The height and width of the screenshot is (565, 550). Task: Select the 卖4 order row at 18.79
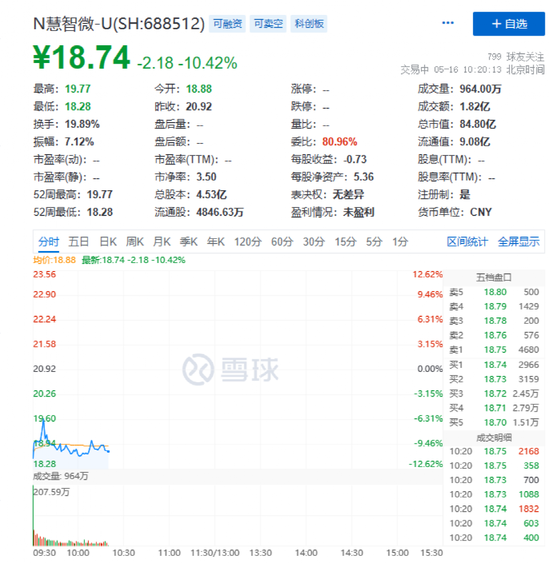493,306
